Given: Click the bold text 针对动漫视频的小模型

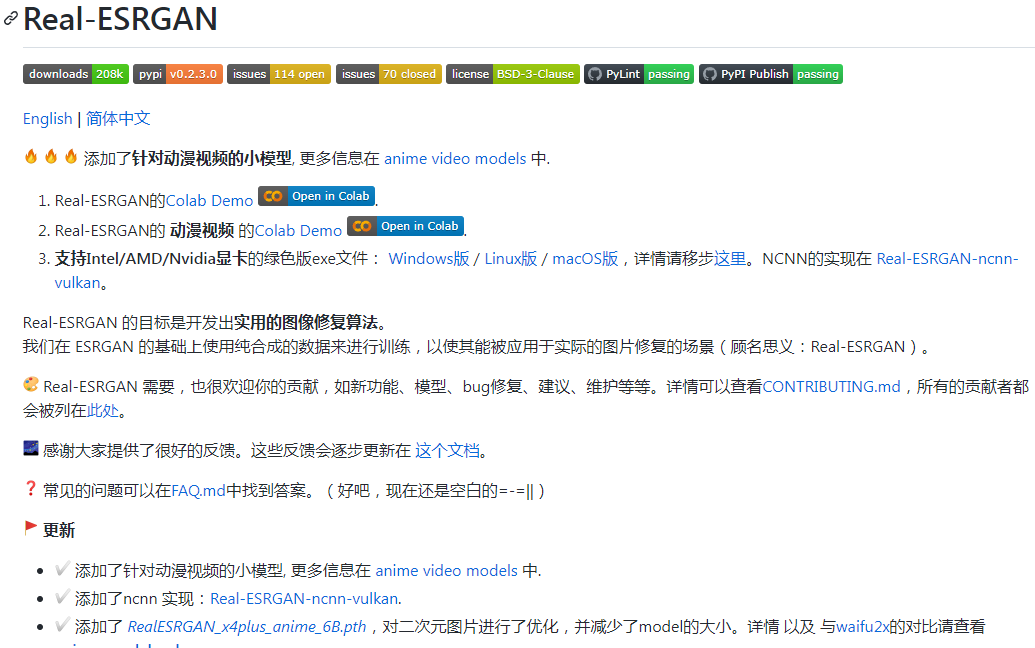Looking at the screenshot, I should 212,159.
